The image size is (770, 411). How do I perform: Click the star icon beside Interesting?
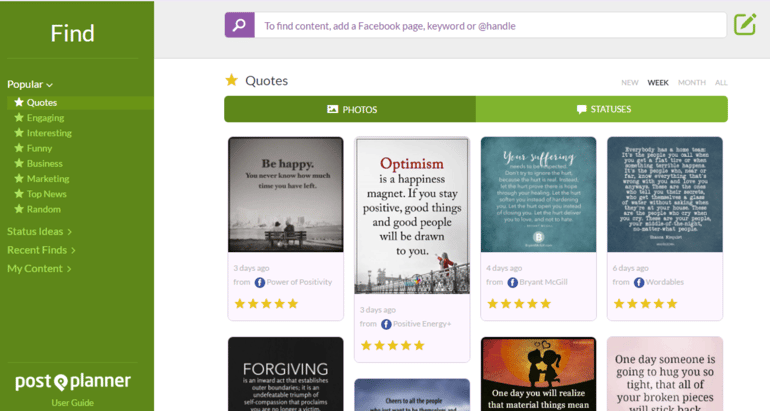(19, 133)
